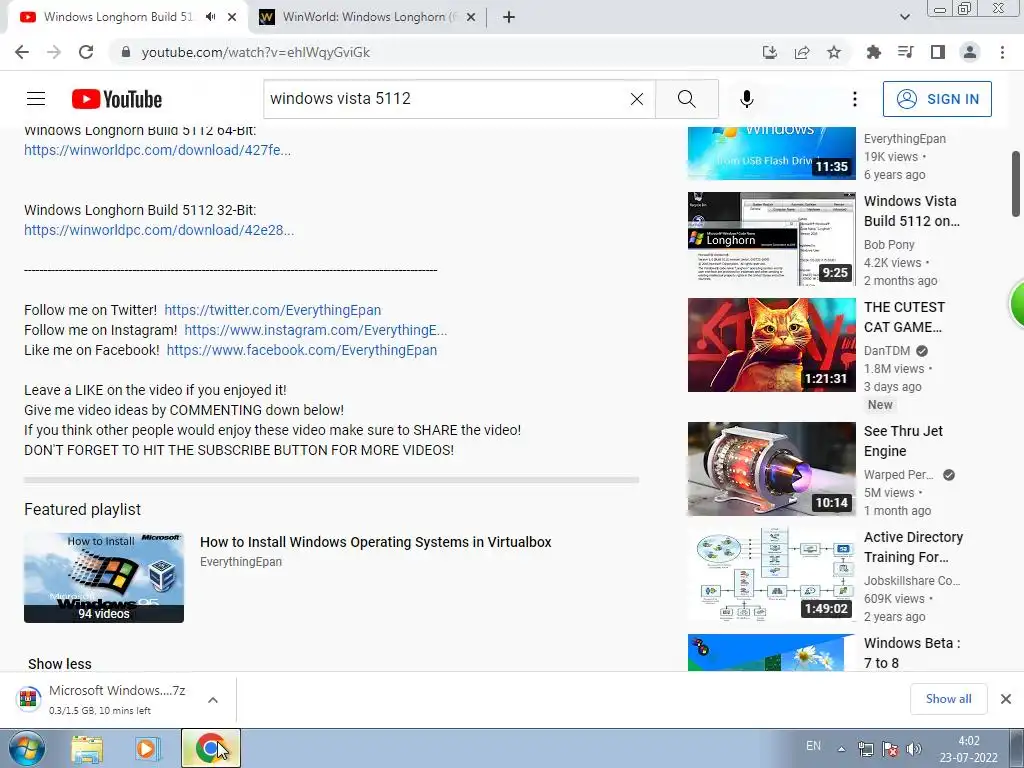Open the 64-Bit winworldpc download link

click(x=157, y=150)
